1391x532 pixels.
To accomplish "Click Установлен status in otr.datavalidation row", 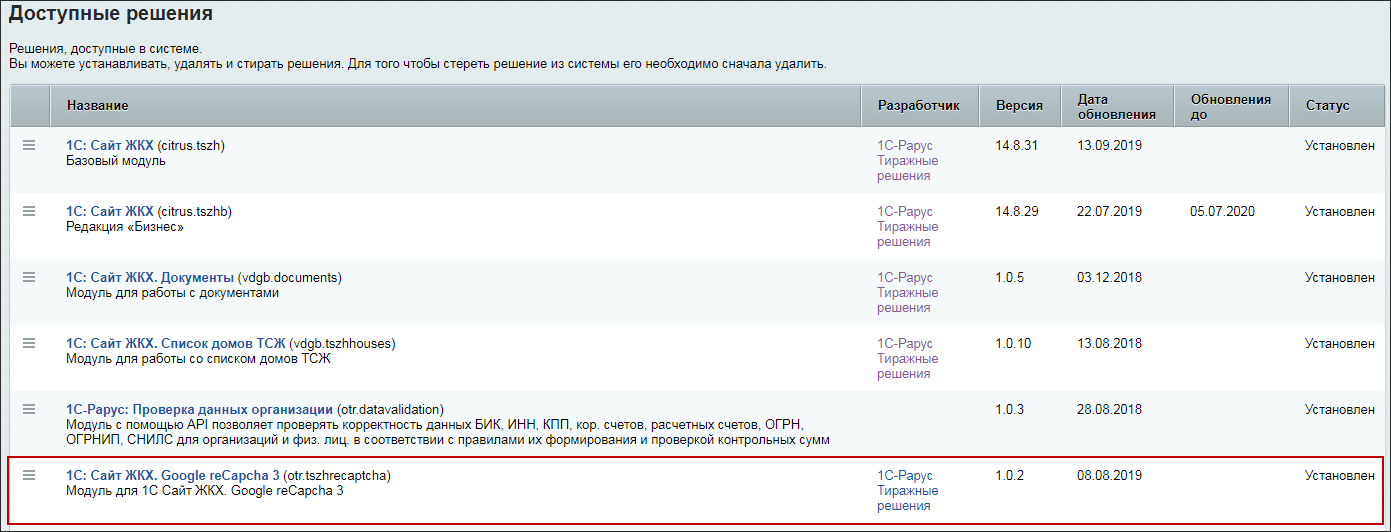I will click(1340, 409).
